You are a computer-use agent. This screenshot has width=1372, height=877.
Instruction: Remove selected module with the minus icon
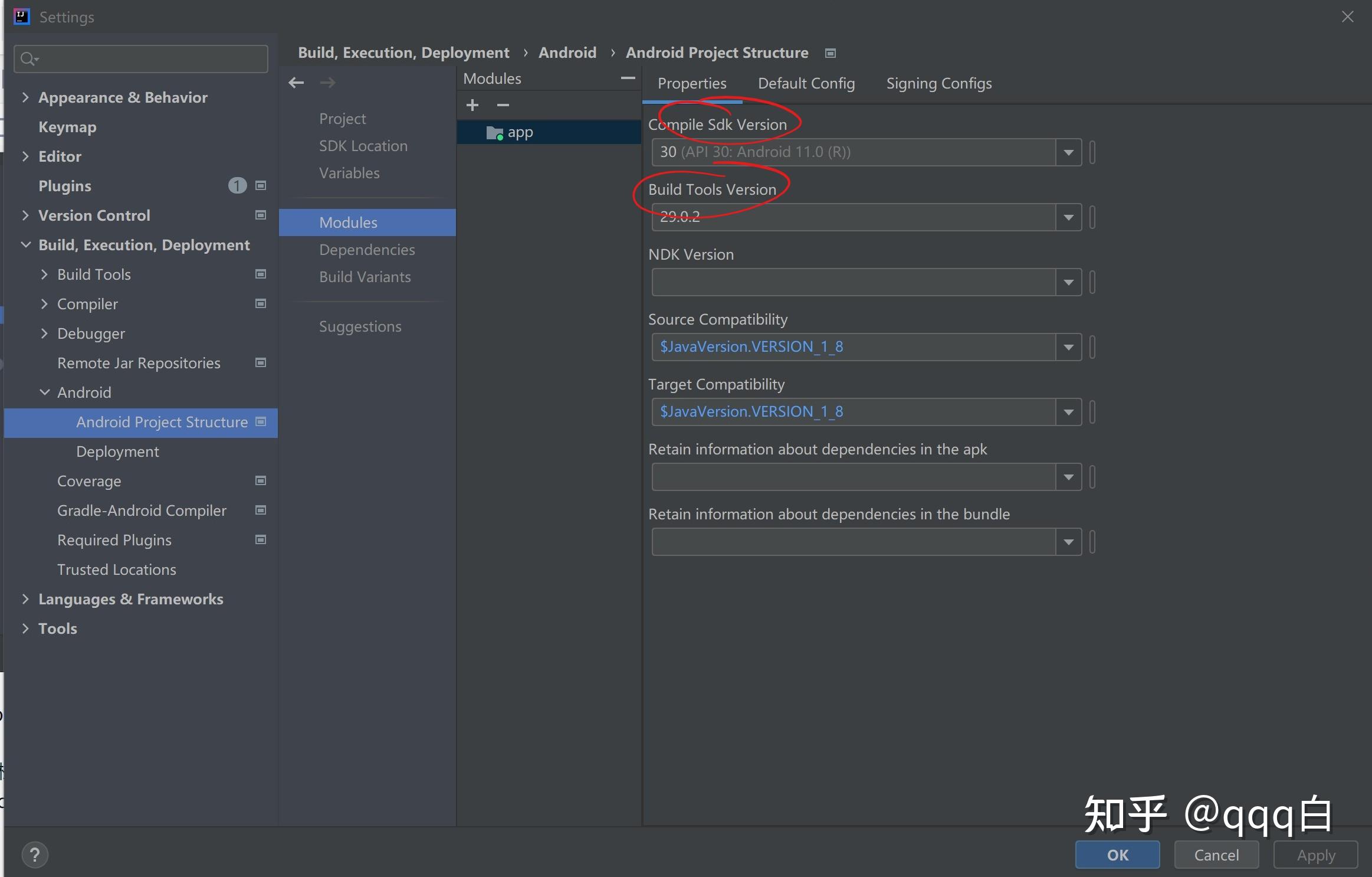tap(503, 105)
